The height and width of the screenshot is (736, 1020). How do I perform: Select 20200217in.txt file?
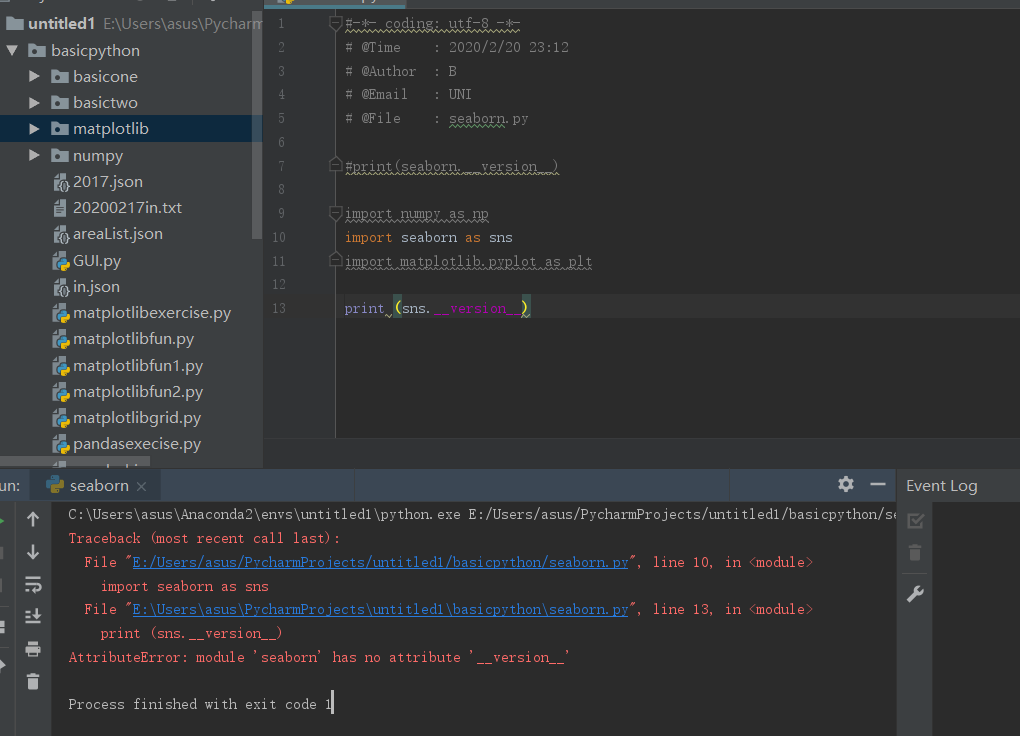tap(128, 208)
